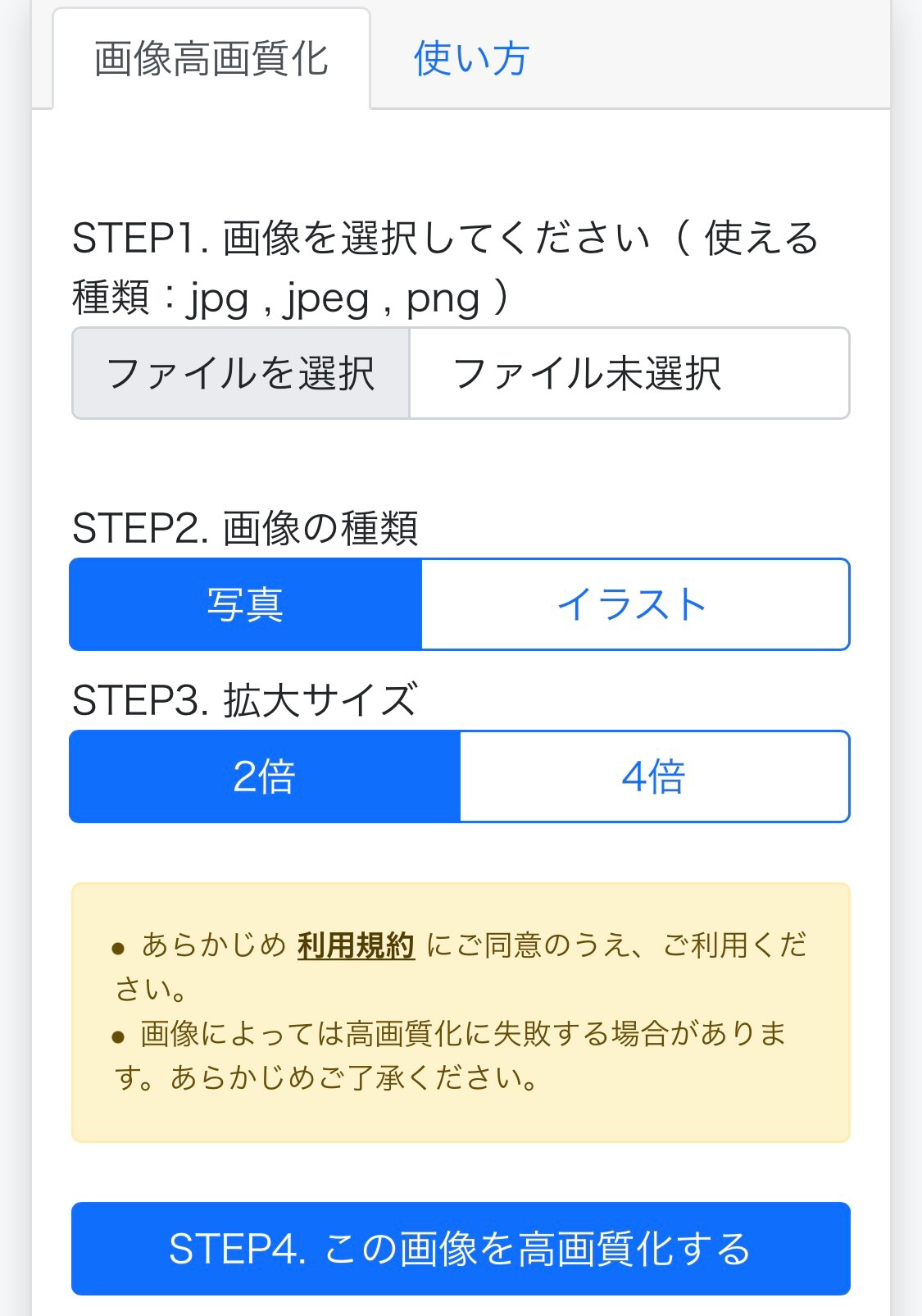Screen dimensions: 922x1316
Task: Choose the イラスト image type option
Action: click(x=634, y=605)
